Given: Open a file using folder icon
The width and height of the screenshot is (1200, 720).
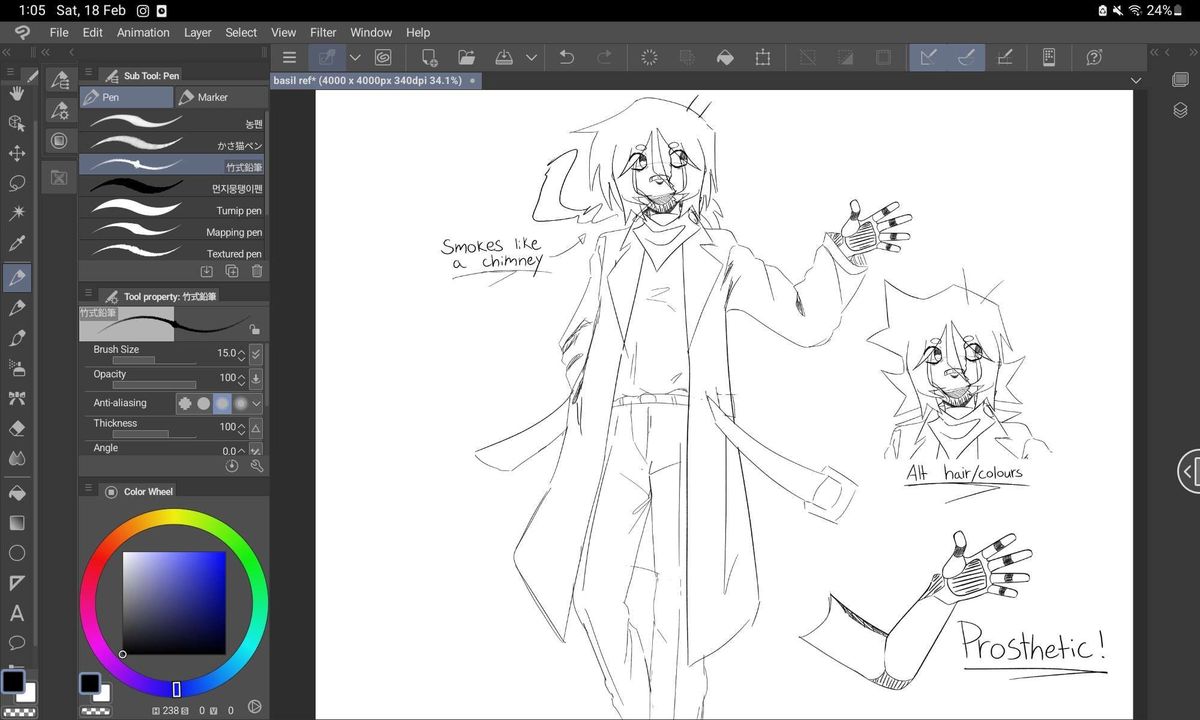Looking at the screenshot, I should point(466,57).
